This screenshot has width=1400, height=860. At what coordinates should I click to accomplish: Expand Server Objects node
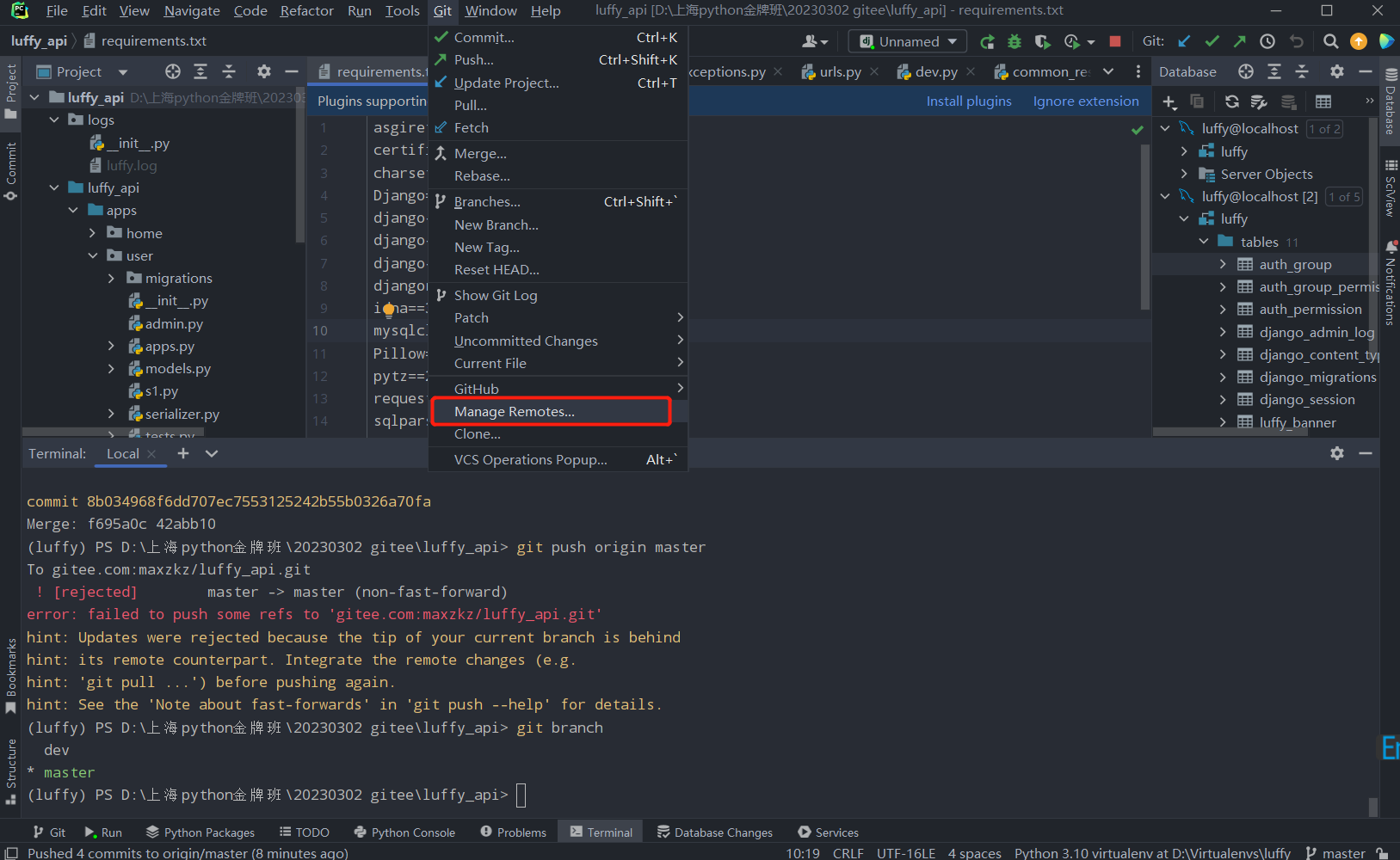[x=1184, y=174]
